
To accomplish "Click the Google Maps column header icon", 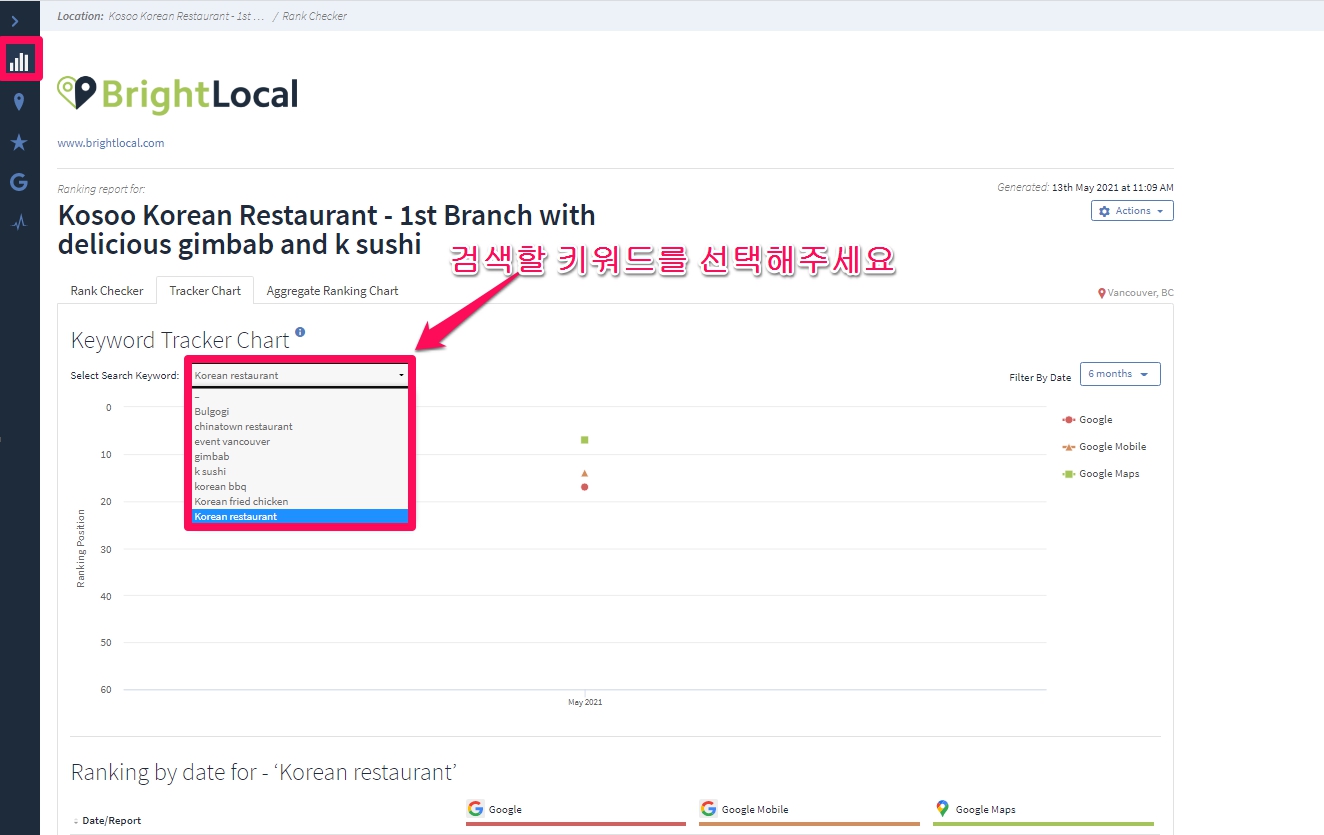I will (942, 809).
